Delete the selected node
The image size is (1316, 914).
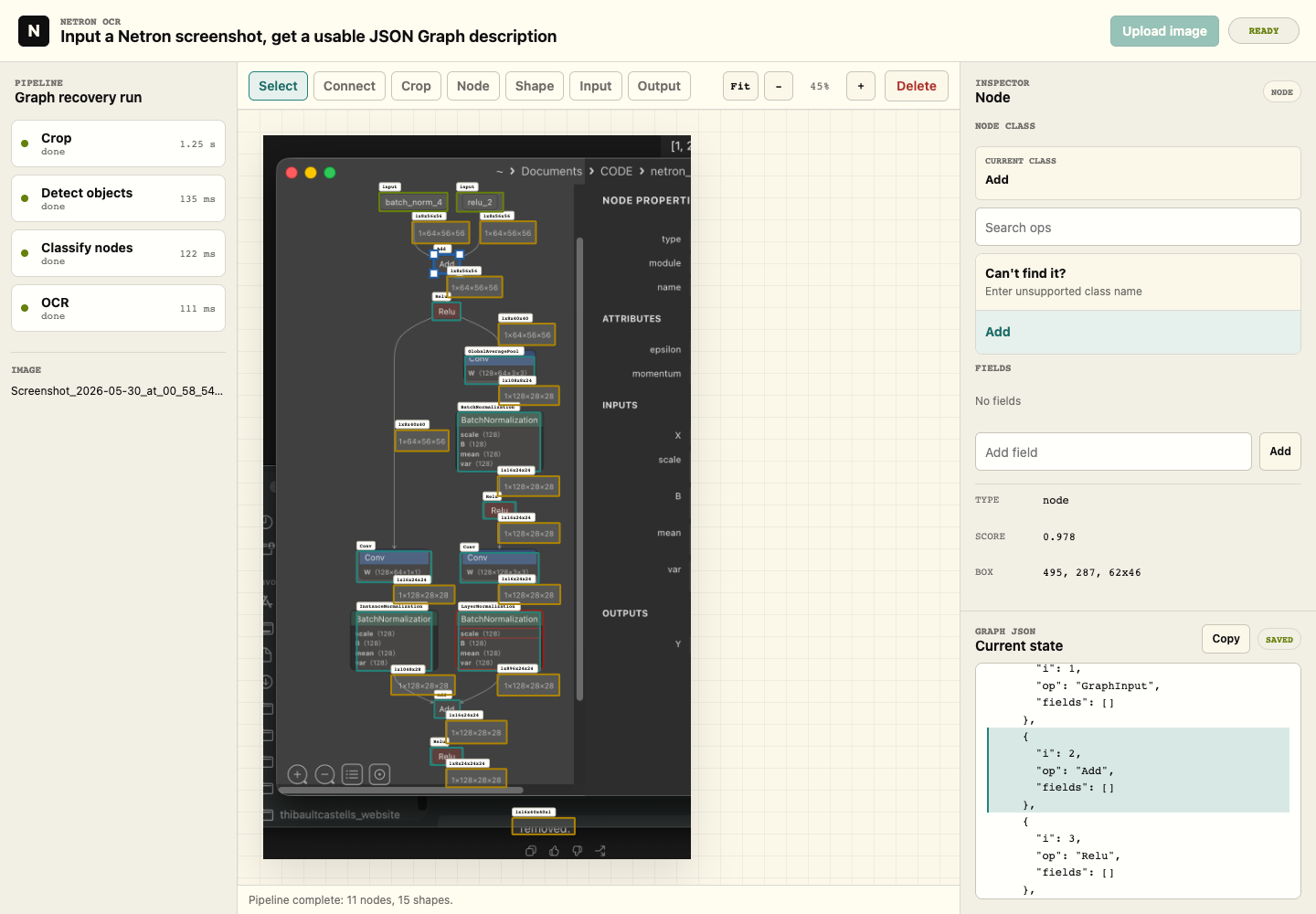pos(917,86)
